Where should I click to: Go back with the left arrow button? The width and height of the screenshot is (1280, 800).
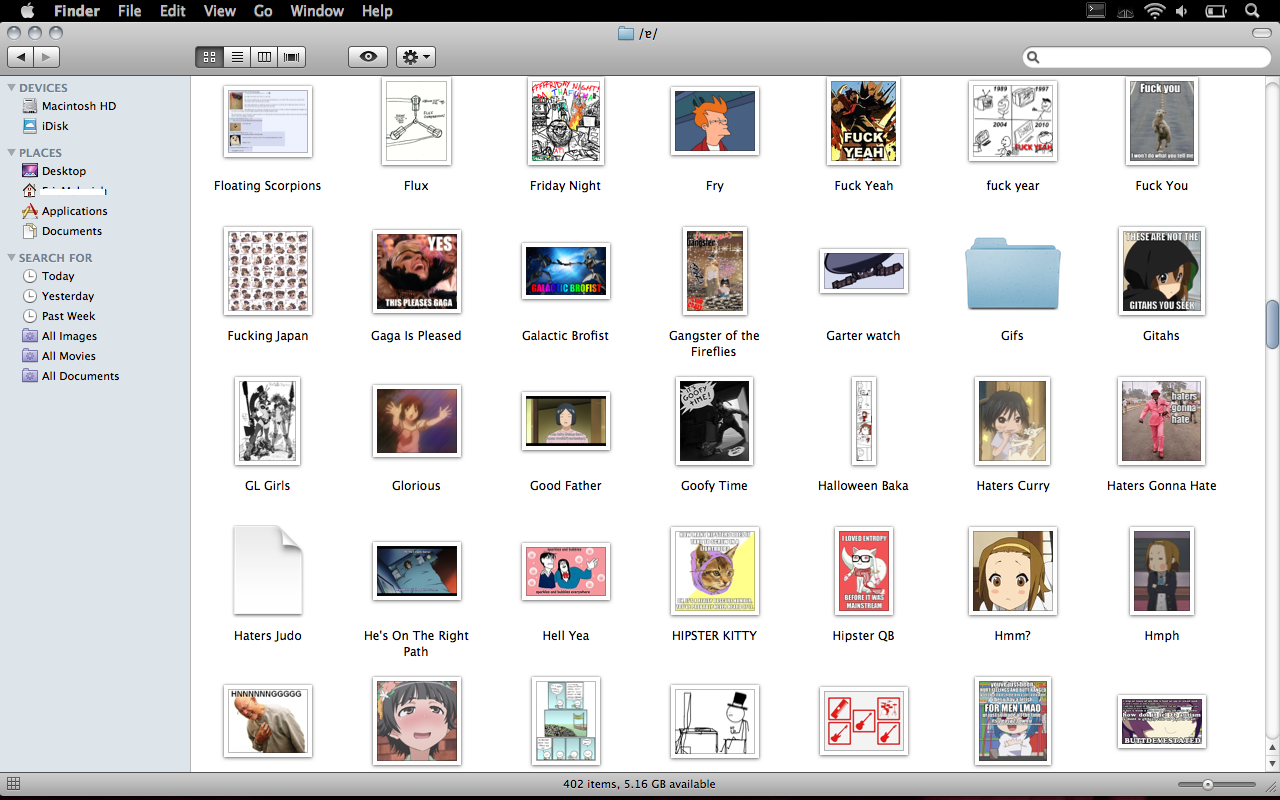pos(20,57)
